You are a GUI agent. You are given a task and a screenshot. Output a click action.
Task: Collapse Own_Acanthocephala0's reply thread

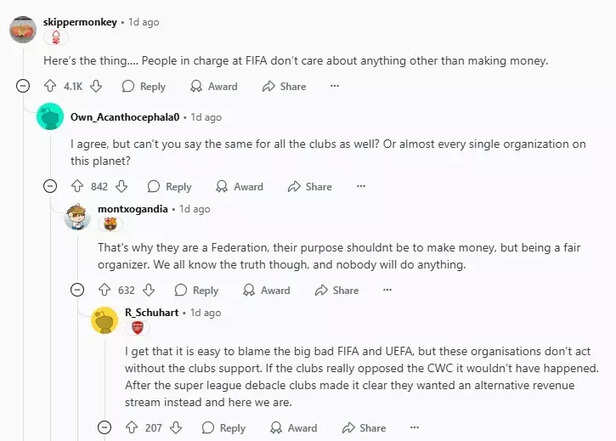click(50, 186)
